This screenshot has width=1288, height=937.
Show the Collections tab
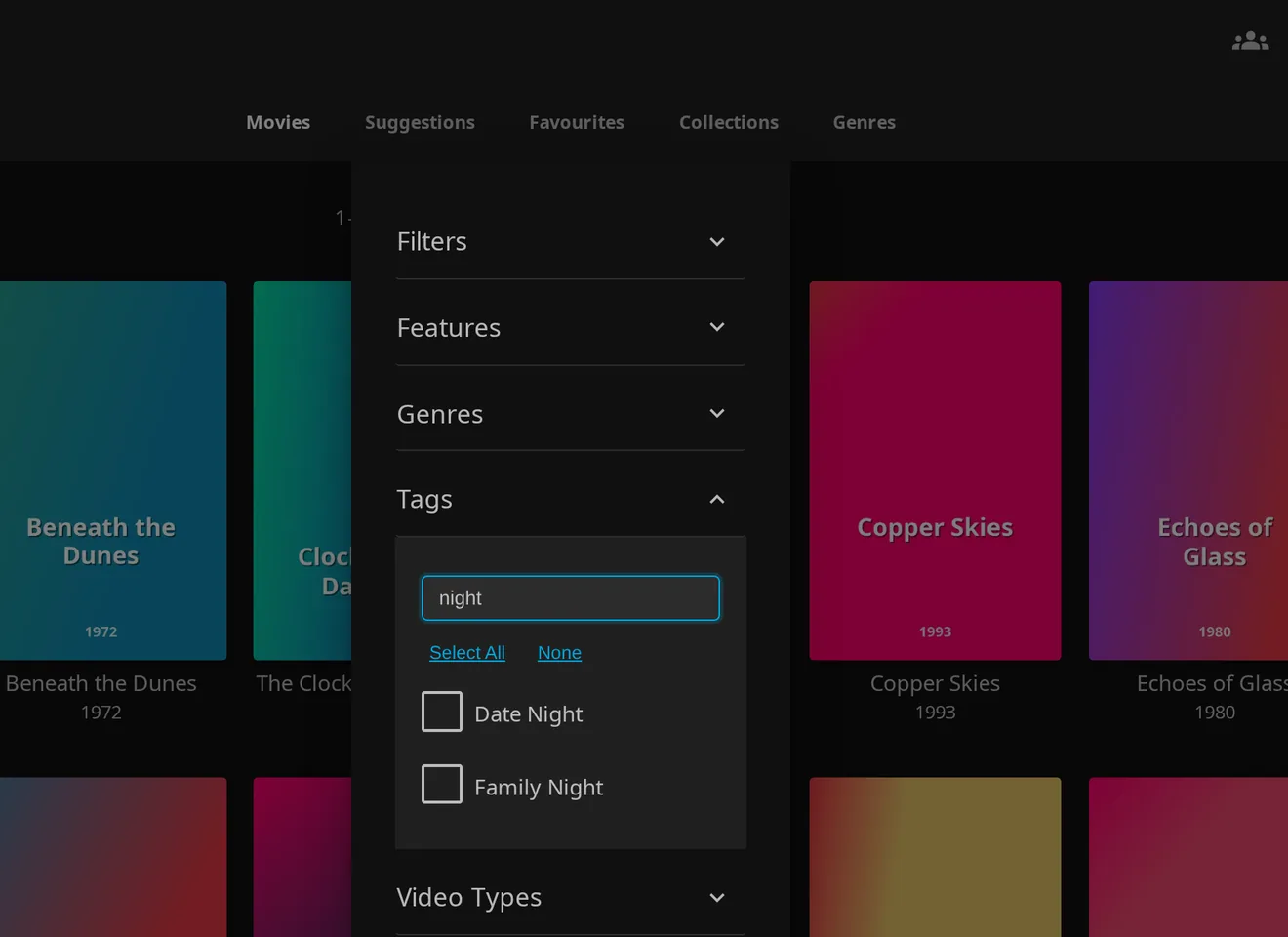coord(729,122)
